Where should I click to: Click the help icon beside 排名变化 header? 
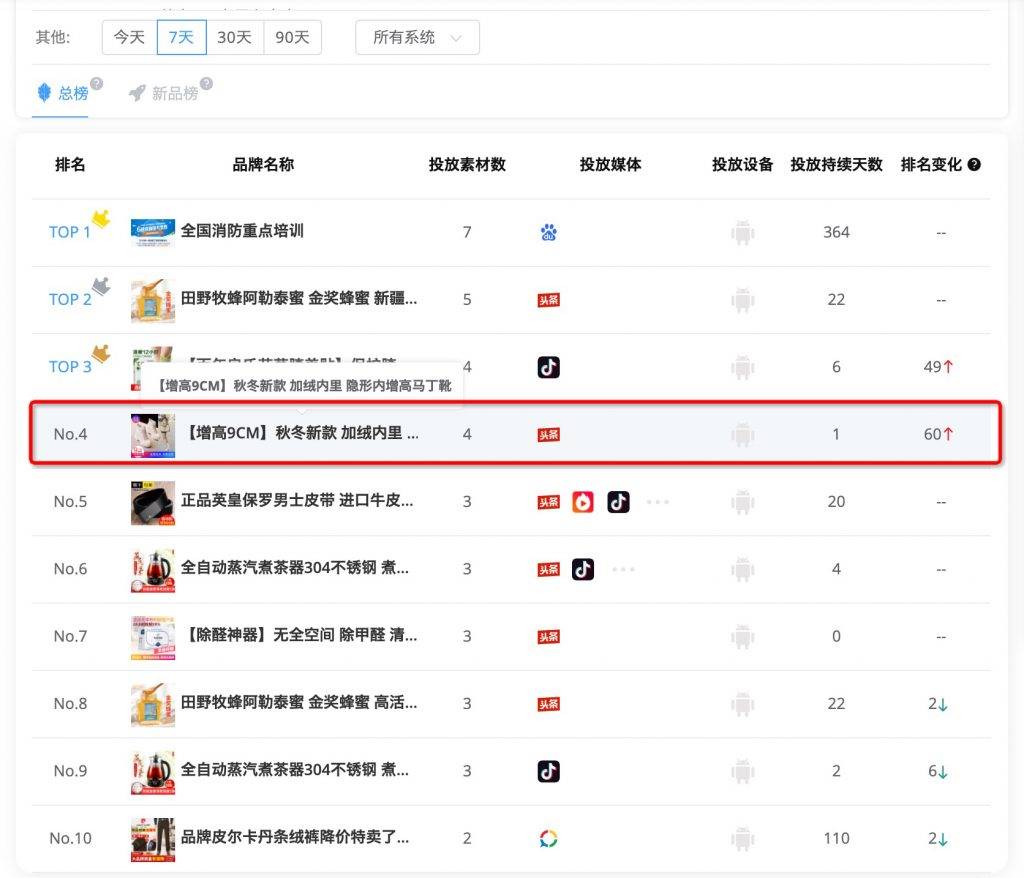(974, 165)
